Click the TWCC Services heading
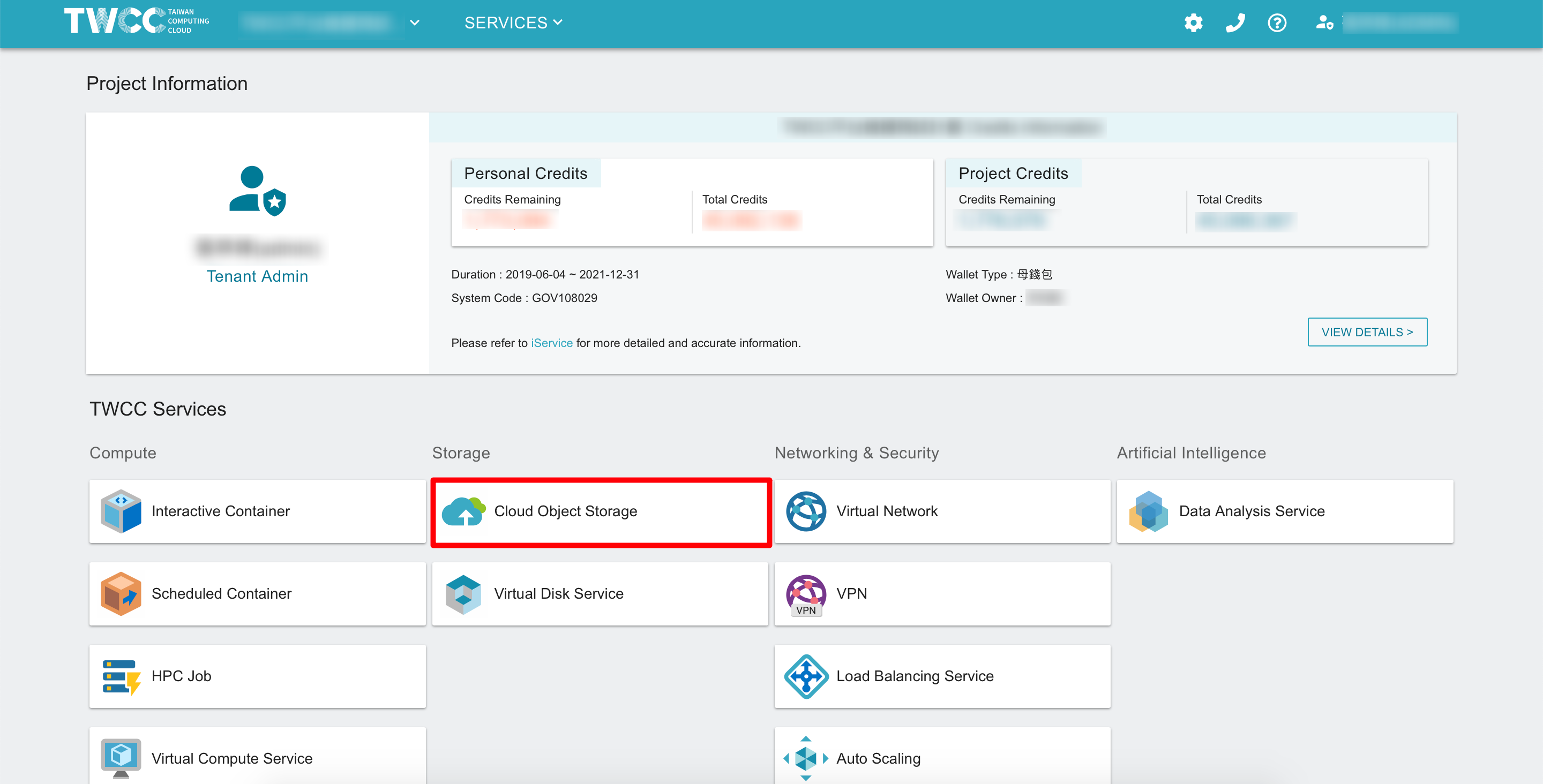This screenshot has width=1543, height=784. [x=158, y=409]
